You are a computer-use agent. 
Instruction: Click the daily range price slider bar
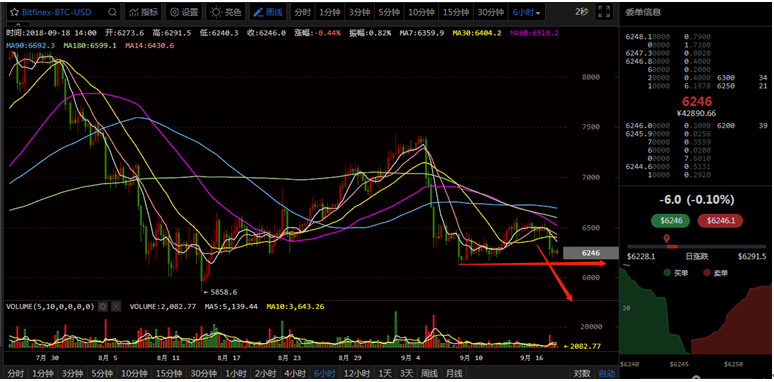pos(696,246)
